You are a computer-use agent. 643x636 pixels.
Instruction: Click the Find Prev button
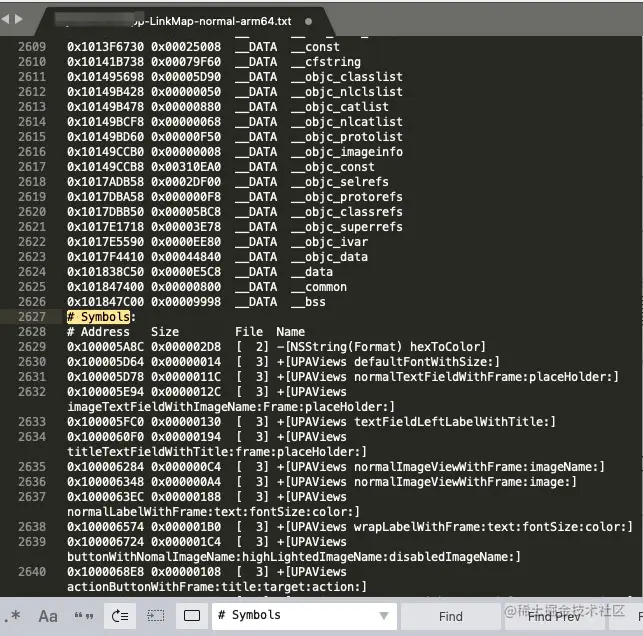(x=554, y=616)
